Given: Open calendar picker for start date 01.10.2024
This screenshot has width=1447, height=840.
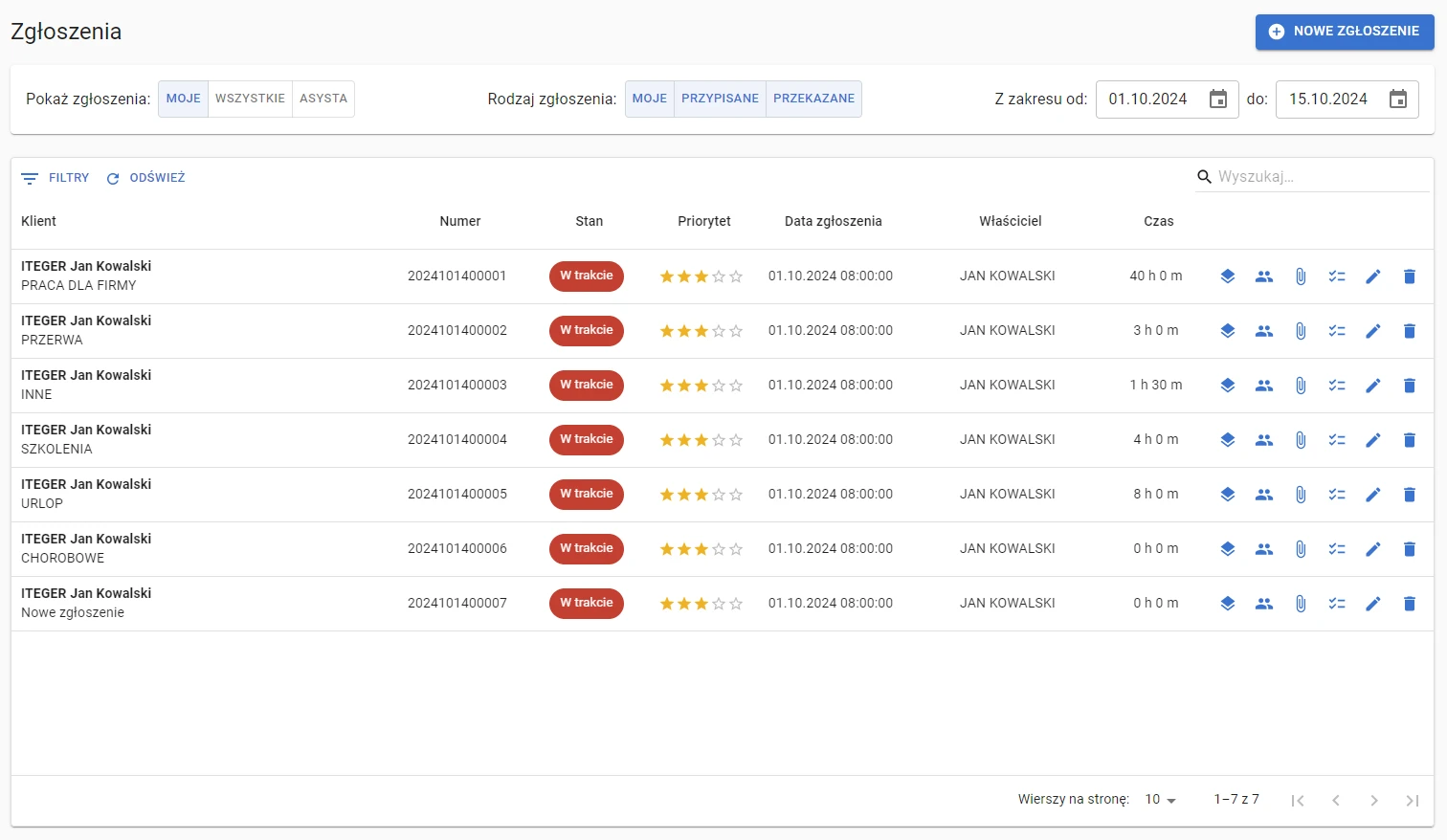Looking at the screenshot, I should click(x=1218, y=99).
